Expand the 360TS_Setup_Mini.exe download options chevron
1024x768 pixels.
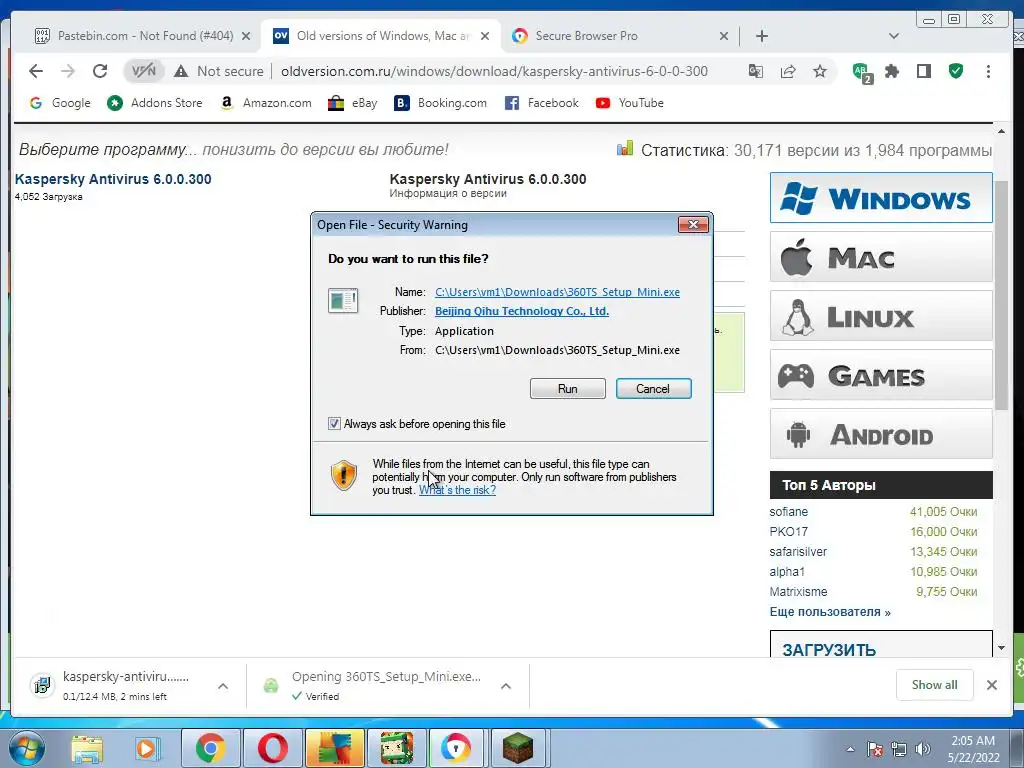point(505,686)
